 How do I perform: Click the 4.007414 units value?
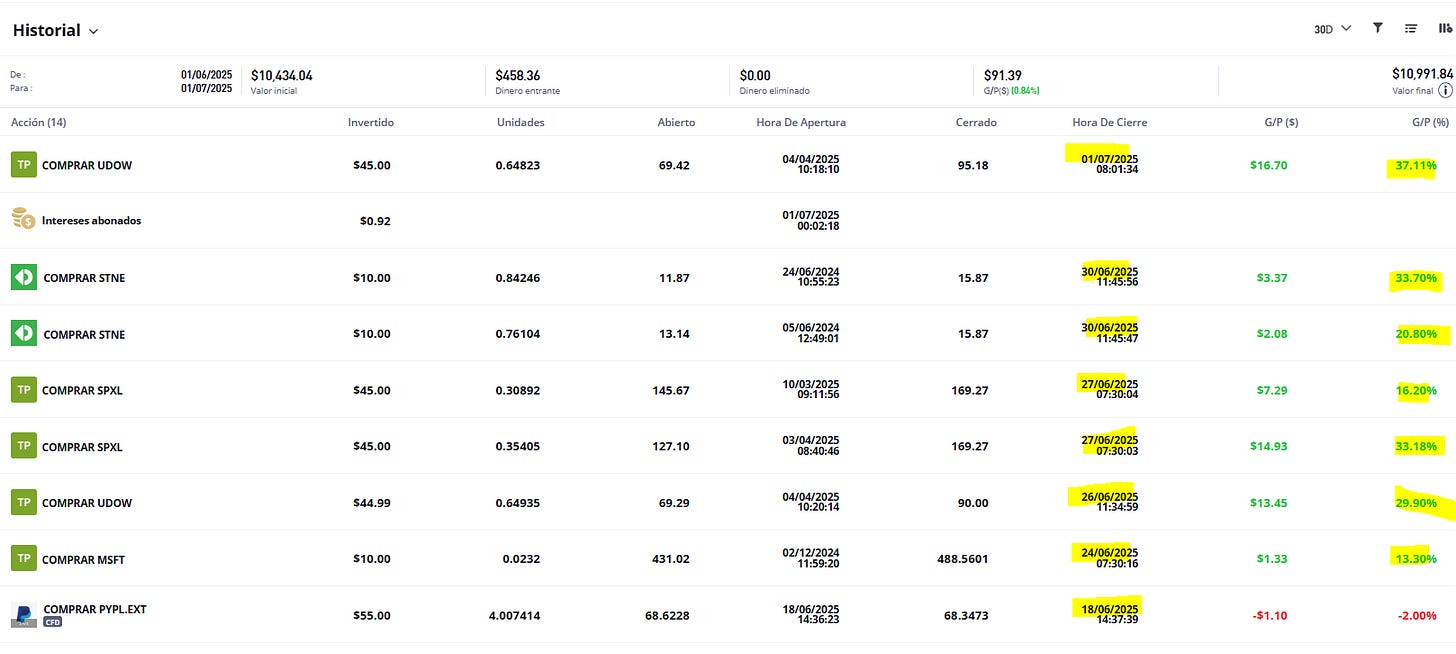(514, 616)
